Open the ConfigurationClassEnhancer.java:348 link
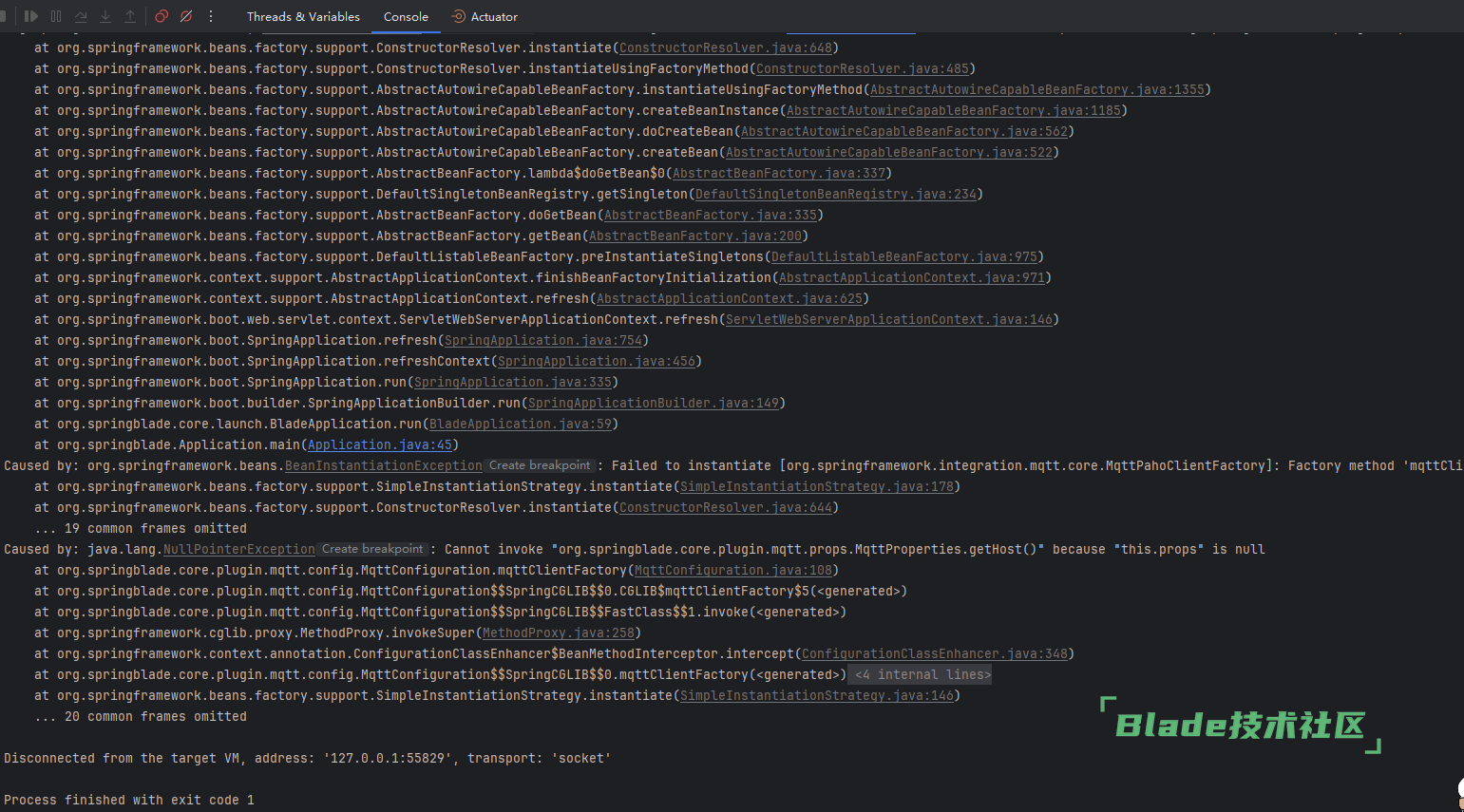The width and height of the screenshot is (1464, 812). coord(934,653)
